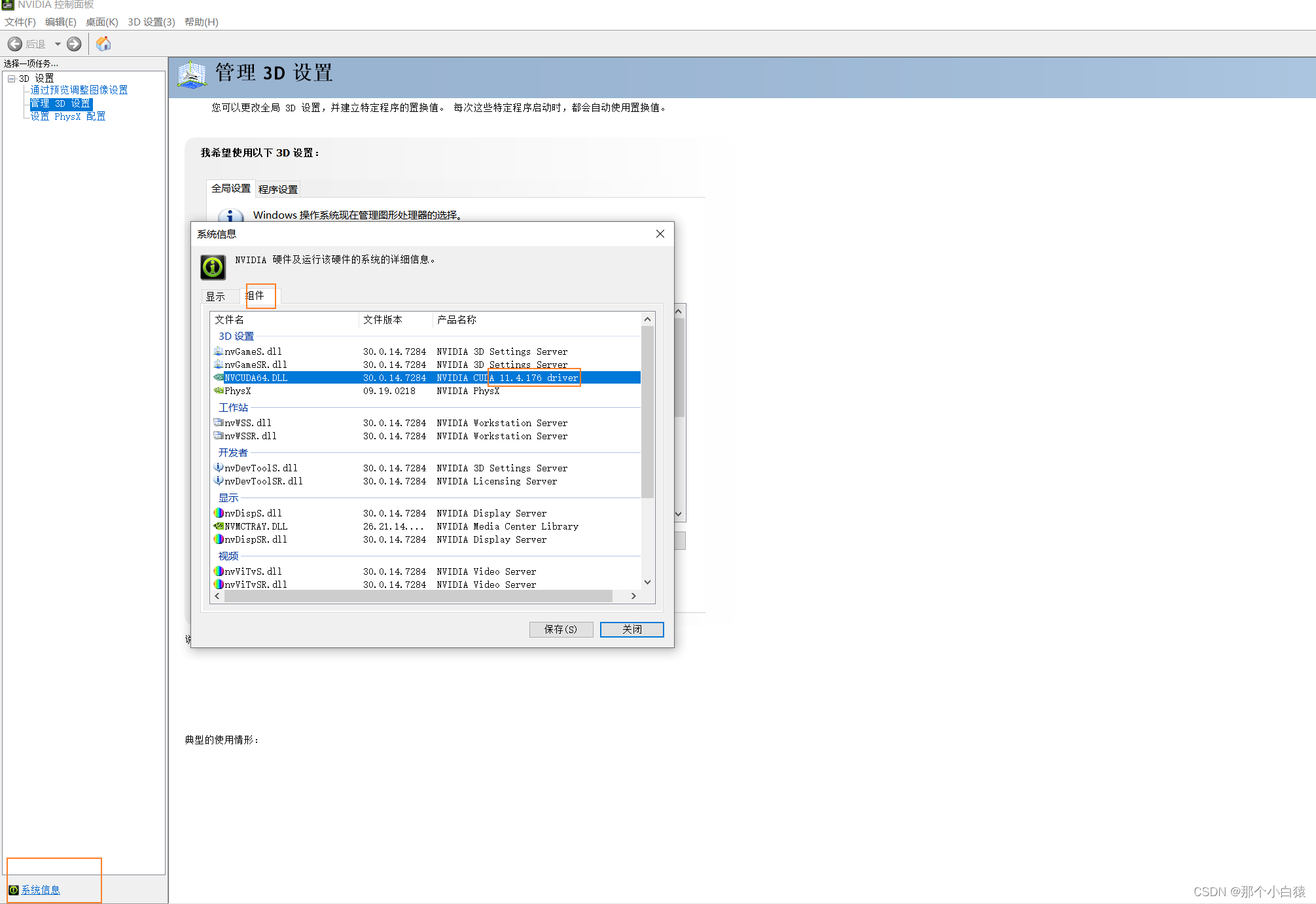Click the nvDevToolSR.dll file icon
The image size is (1316, 904).
pyautogui.click(x=219, y=481)
